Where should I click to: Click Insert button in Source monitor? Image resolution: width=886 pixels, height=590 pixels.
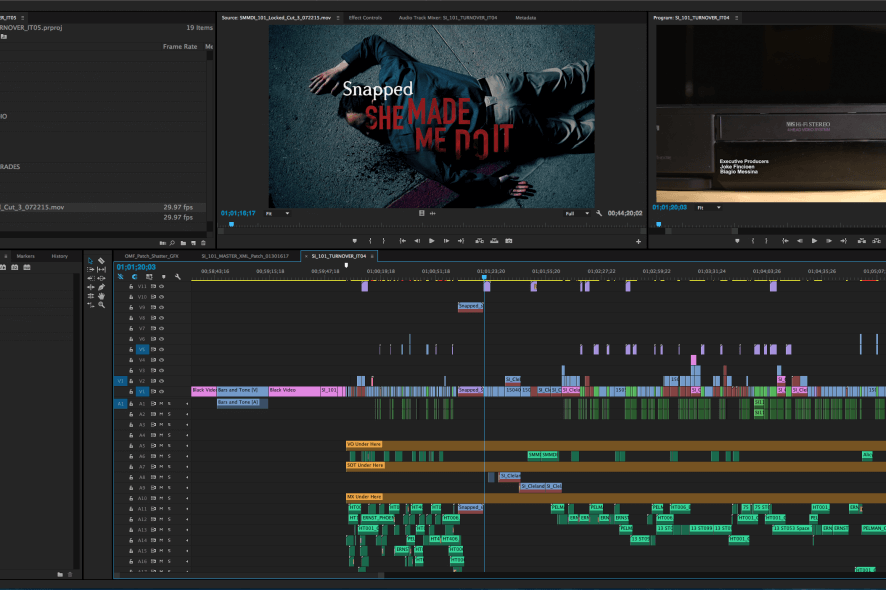coord(479,241)
